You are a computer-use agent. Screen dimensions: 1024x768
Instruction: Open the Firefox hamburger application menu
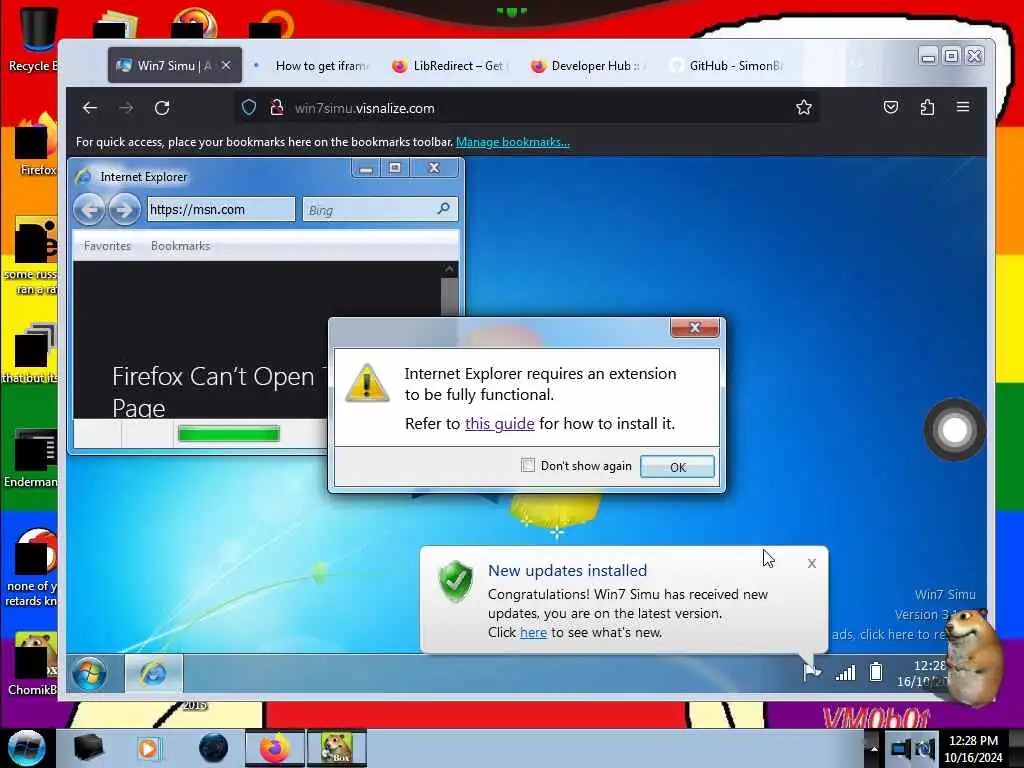click(963, 106)
